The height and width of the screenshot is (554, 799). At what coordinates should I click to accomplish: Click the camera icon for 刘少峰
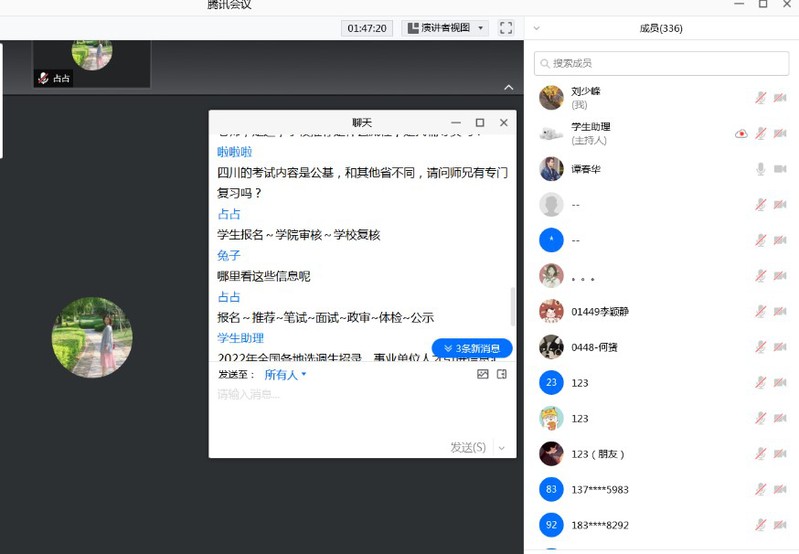pyautogui.click(x=780, y=97)
